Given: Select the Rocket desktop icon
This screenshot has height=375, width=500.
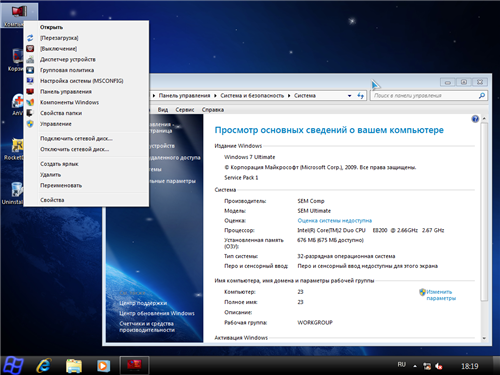Looking at the screenshot, I should point(15,149).
